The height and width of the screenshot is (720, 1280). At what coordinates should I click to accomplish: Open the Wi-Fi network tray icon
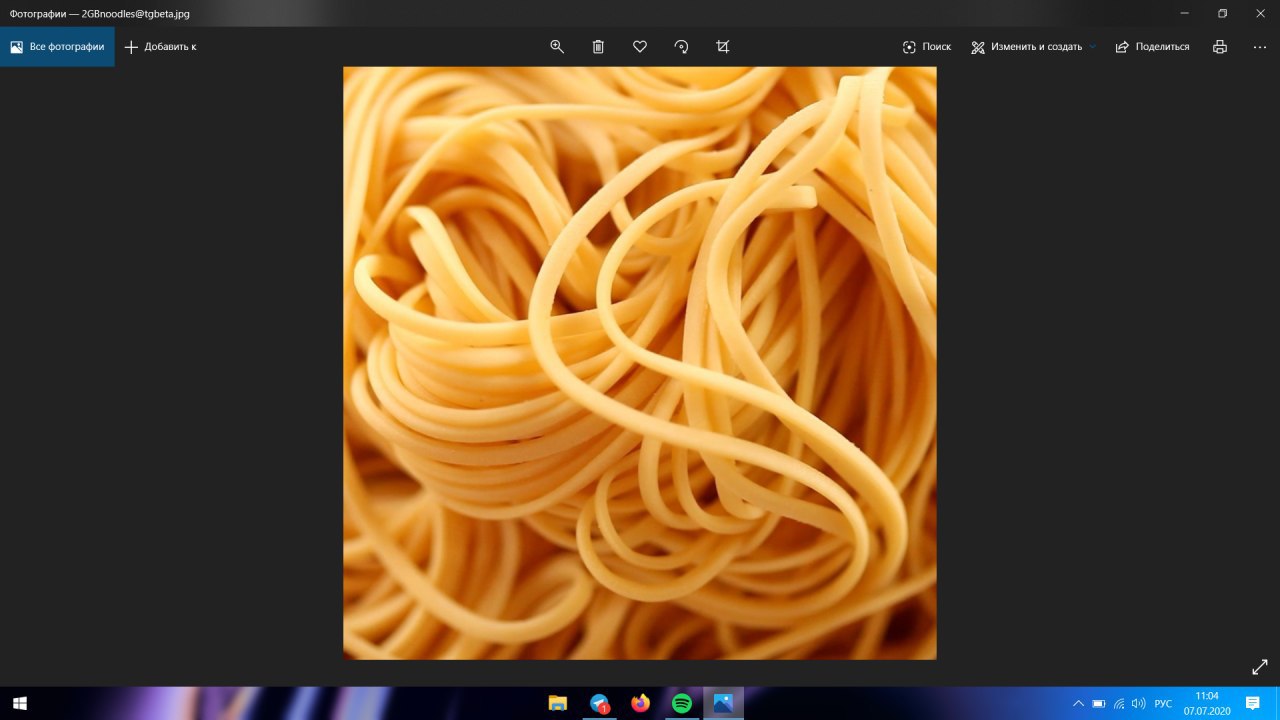click(x=1119, y=704)
